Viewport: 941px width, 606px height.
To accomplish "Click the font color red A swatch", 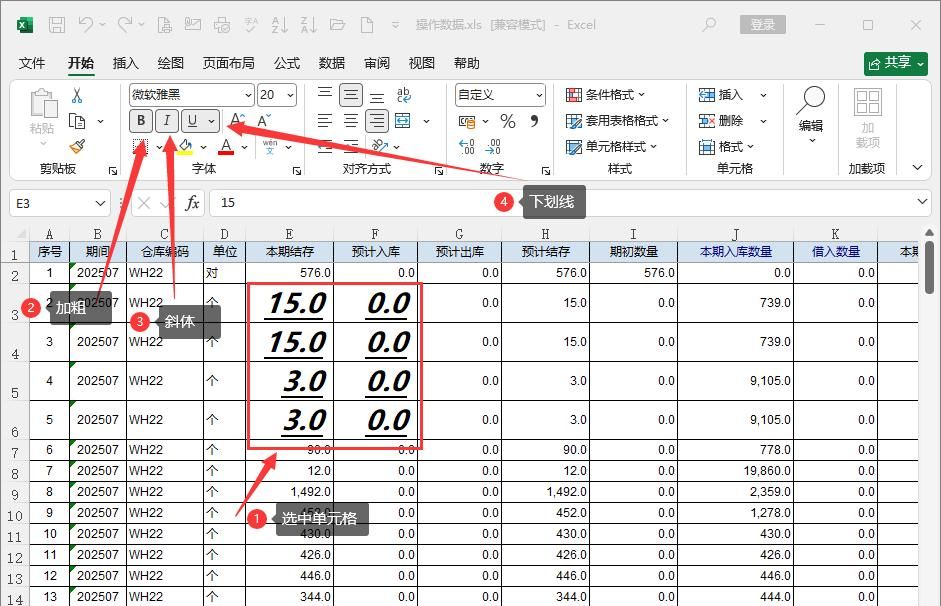I will [x=227, y=147].
